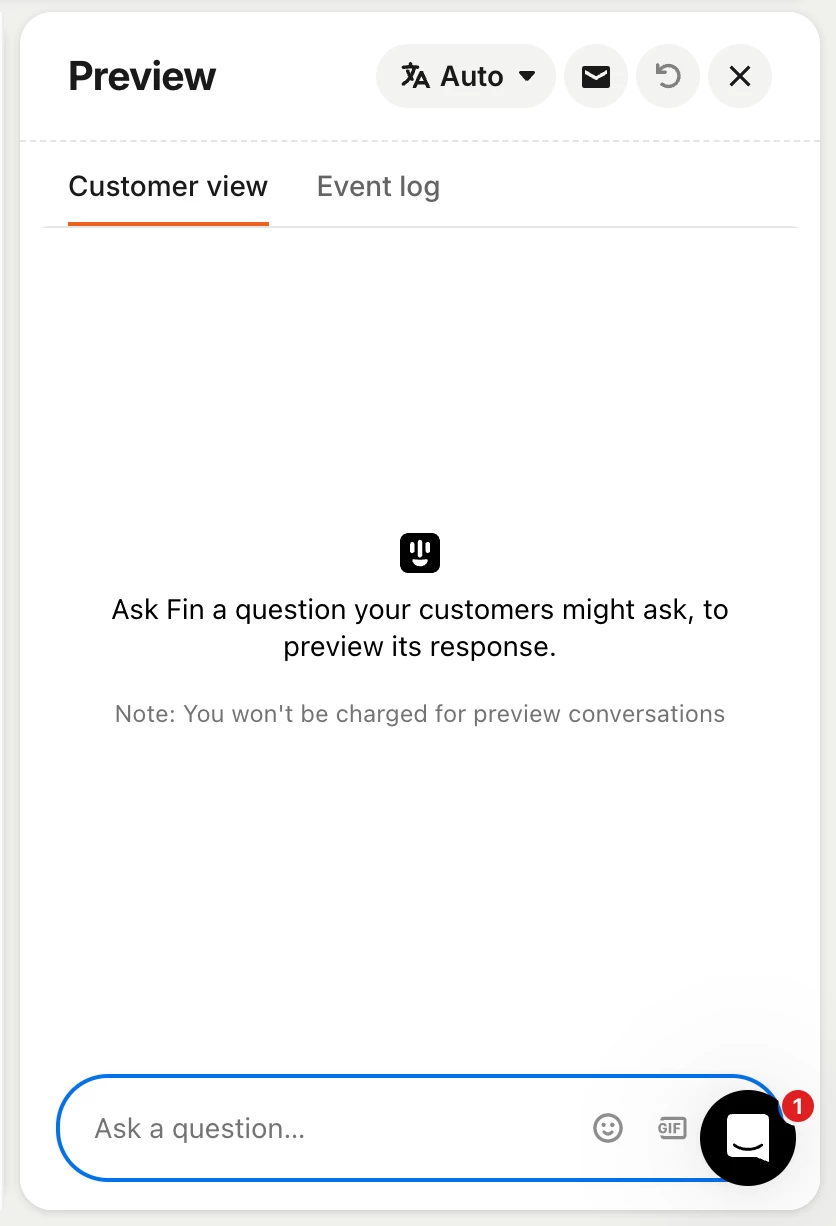The height and width of the screenshot is (1226, 836).
Task: Open the GIF picker icon
Action: [x=671, y=1129]
